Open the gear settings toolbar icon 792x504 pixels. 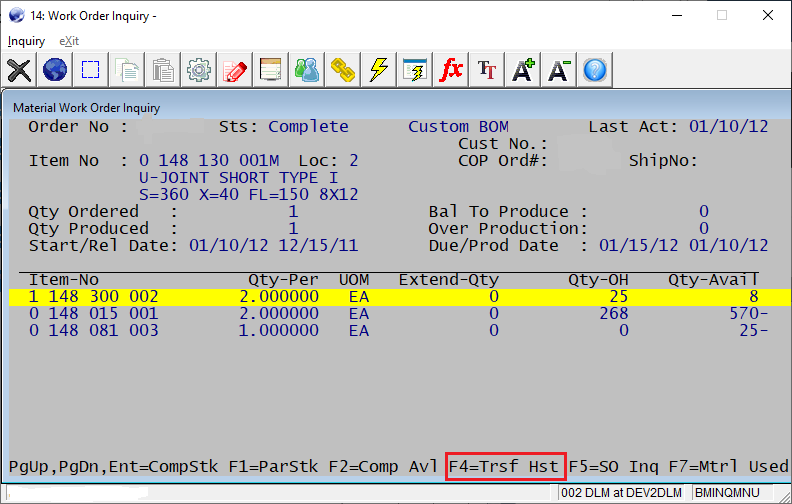(199, 70)
